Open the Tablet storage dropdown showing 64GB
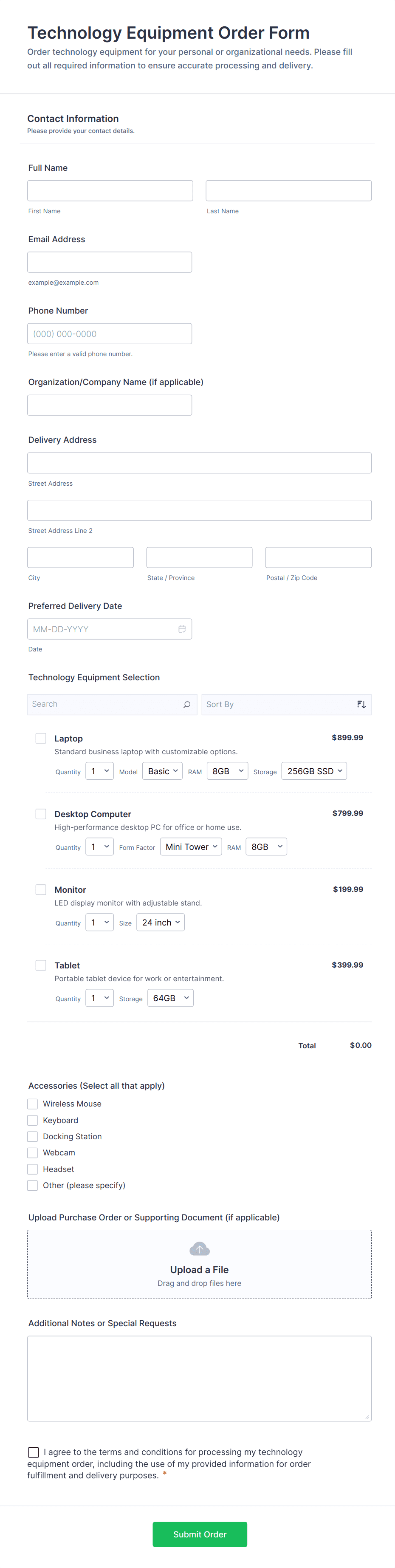This screenshot has height=1568, width=395. [170, 998]
